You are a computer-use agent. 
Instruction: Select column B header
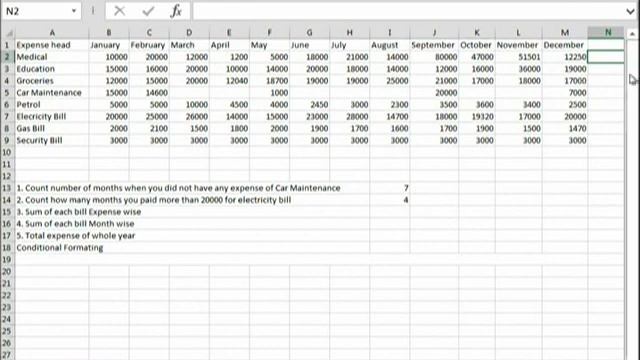pyautogui.click(x=109, y=33)
